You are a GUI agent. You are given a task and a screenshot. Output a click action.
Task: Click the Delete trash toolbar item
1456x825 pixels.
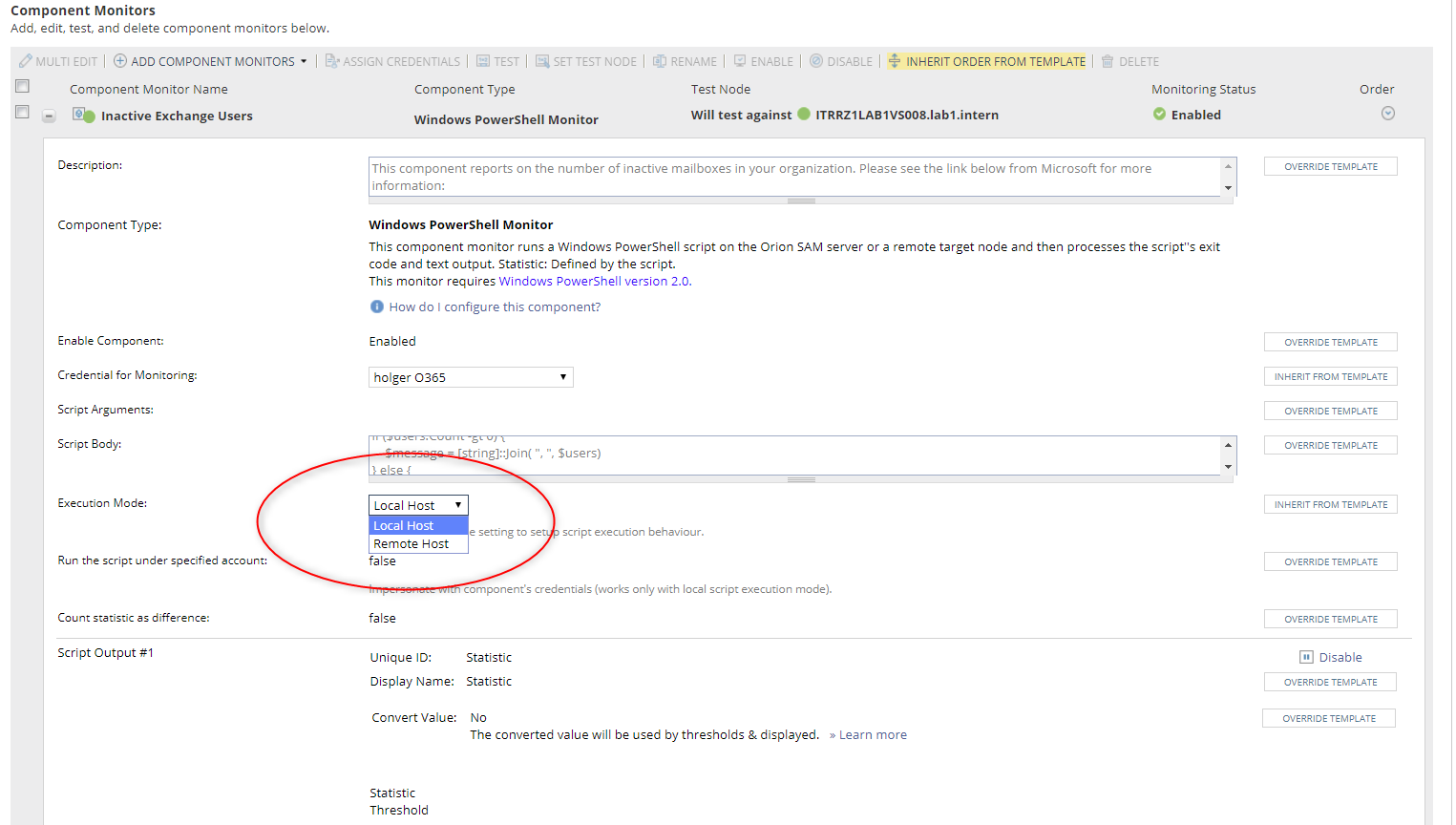coord(1130,61)
